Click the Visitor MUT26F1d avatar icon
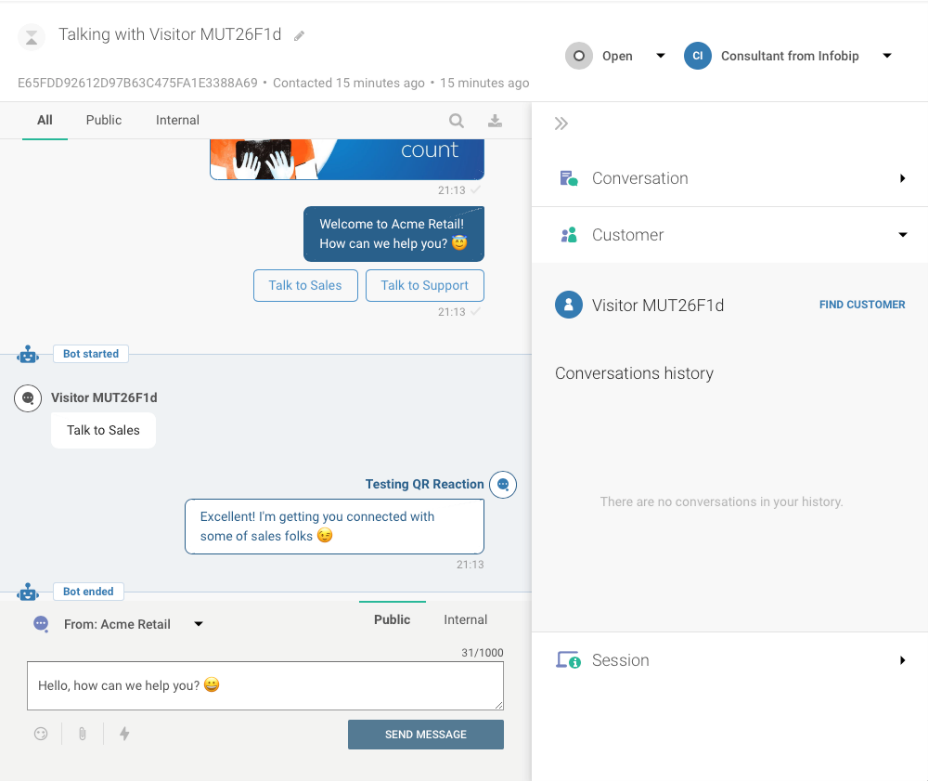 (568, 305)
